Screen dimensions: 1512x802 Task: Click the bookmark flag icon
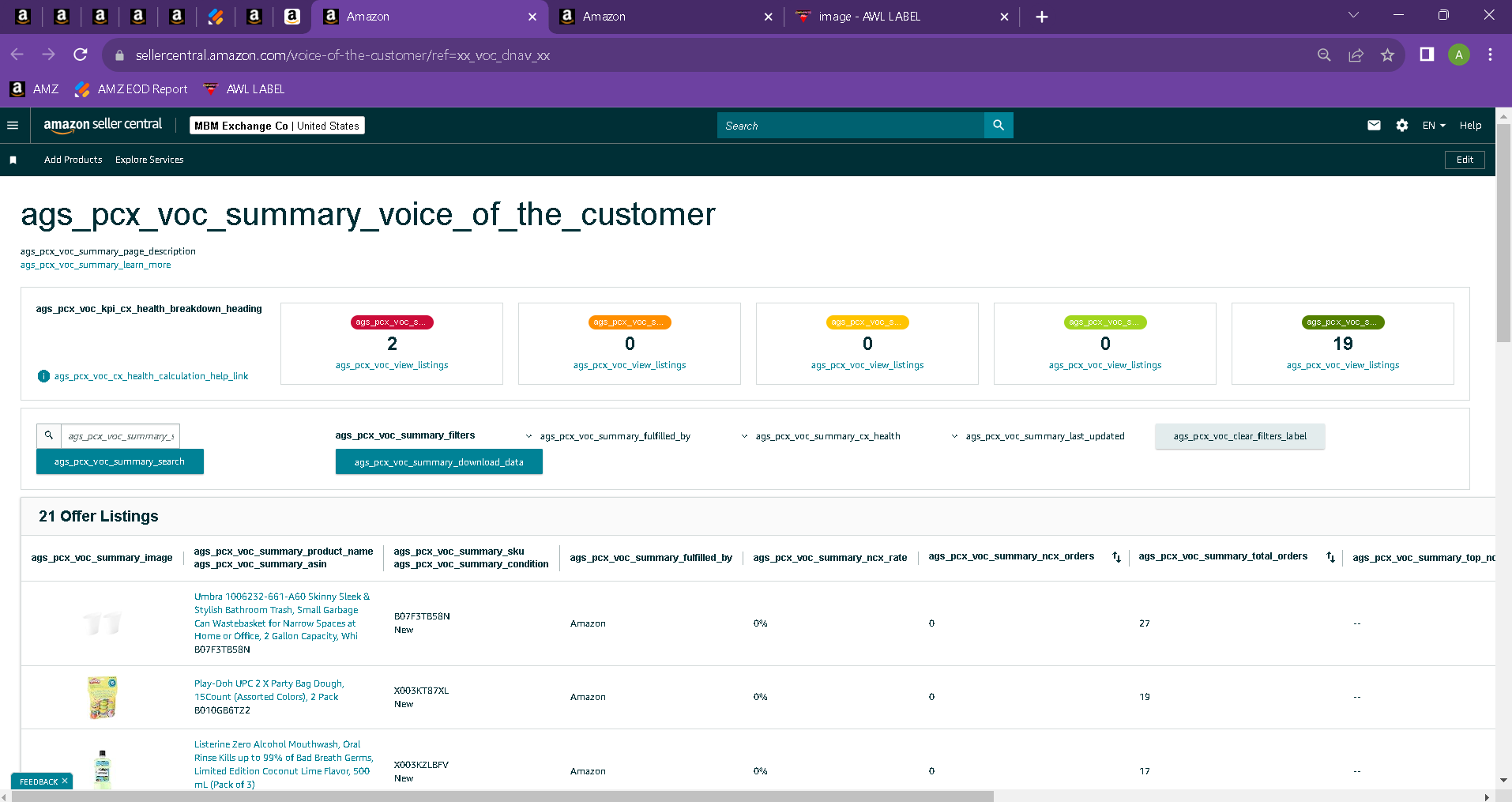click(x=13, y=160)
